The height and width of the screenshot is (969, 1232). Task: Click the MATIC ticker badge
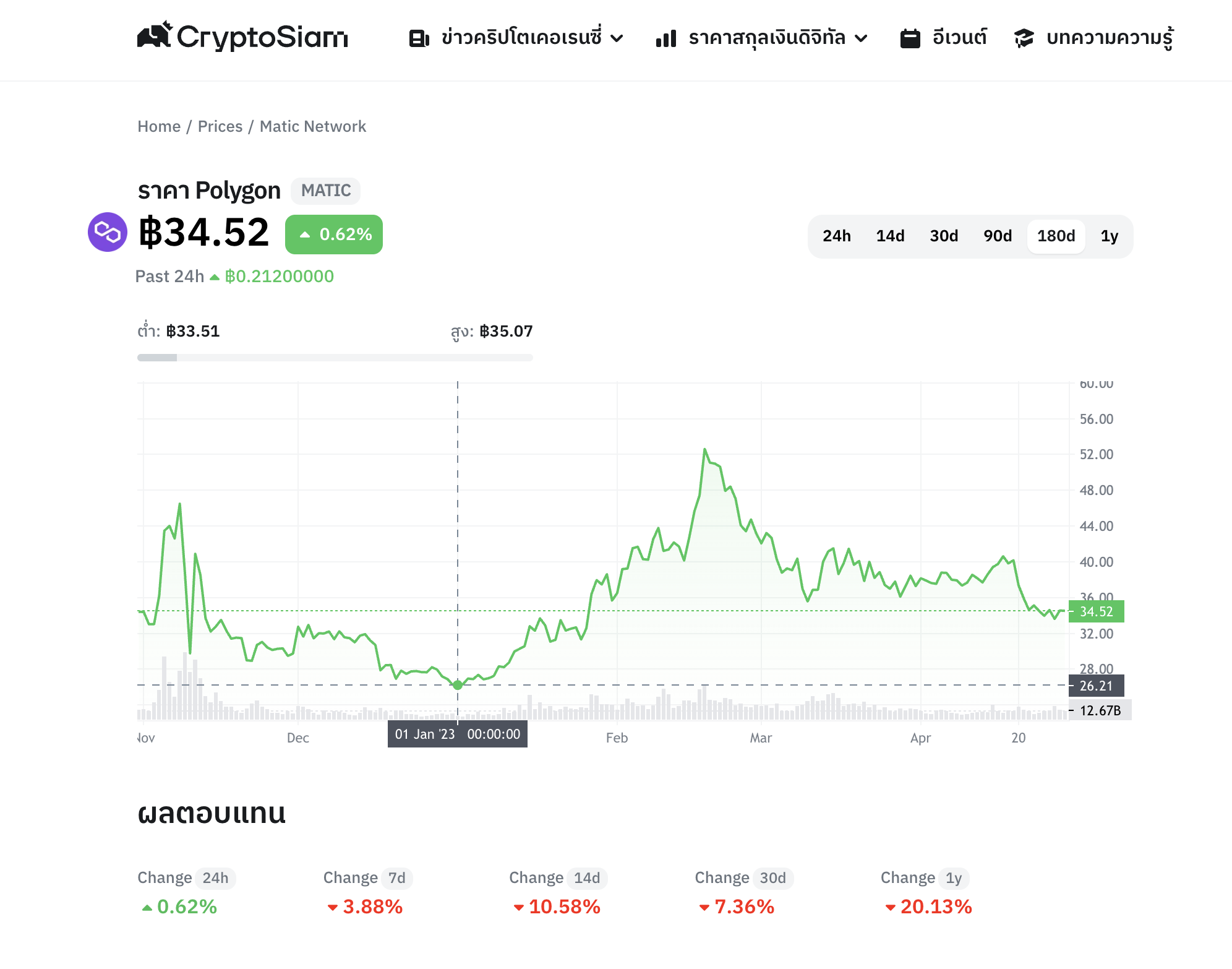pyautogui.click(x=326, y=191)
